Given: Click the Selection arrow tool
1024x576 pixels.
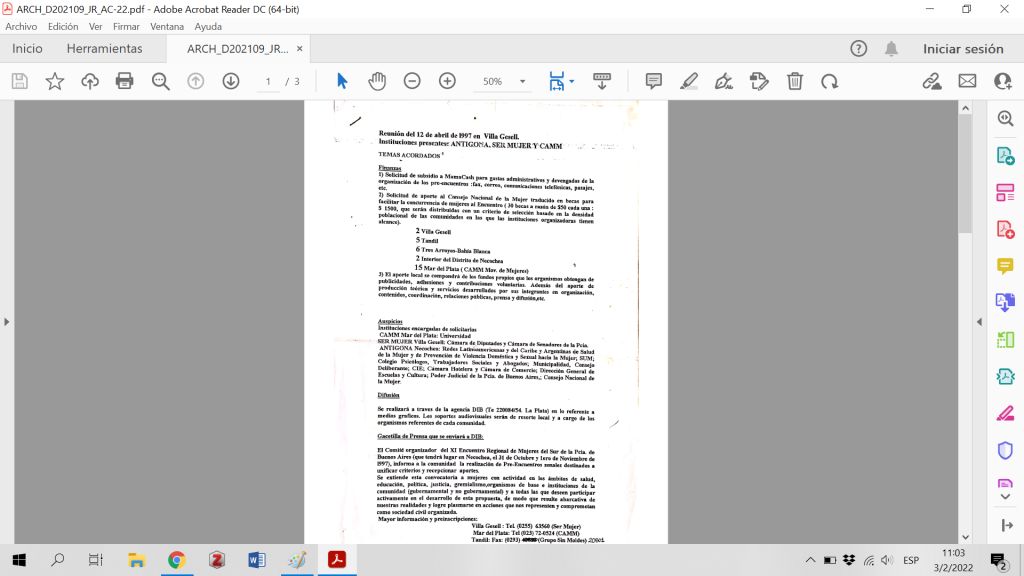Looking at the screenshot, I should tap(342, 81).
